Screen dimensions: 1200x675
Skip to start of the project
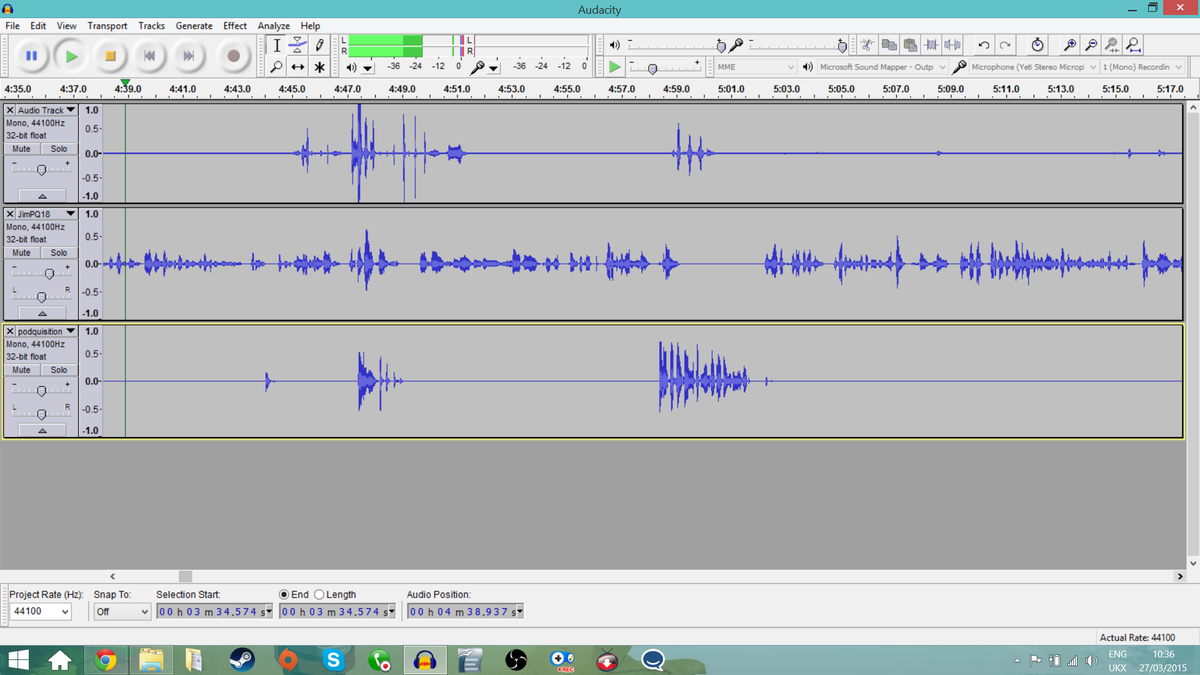tap(150, 56)
